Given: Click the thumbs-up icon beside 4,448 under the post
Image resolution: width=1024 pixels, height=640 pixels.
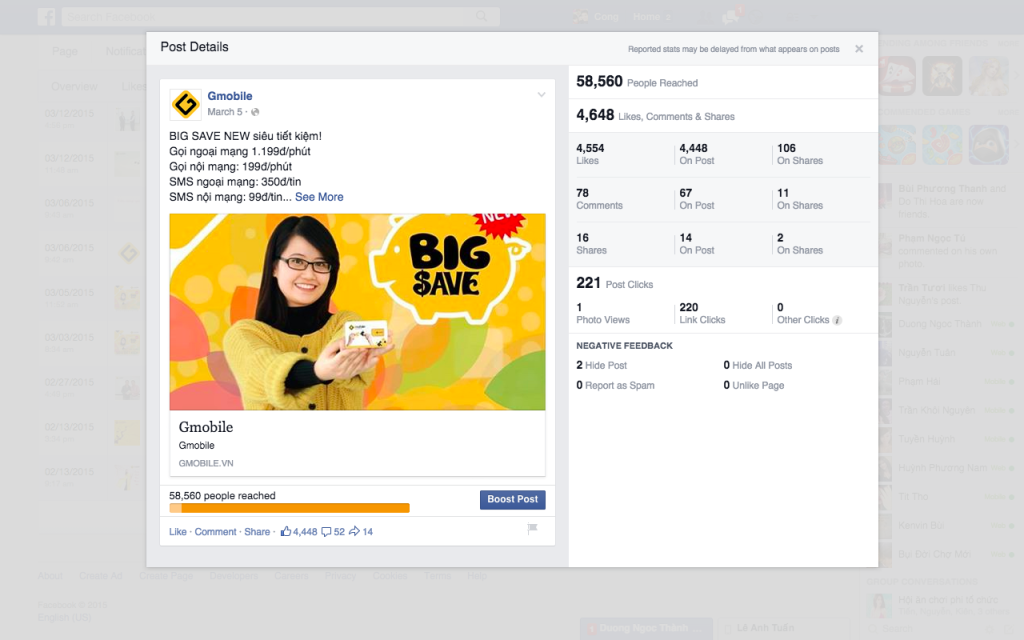Looking at the screenshot, I should coord(285,532).
